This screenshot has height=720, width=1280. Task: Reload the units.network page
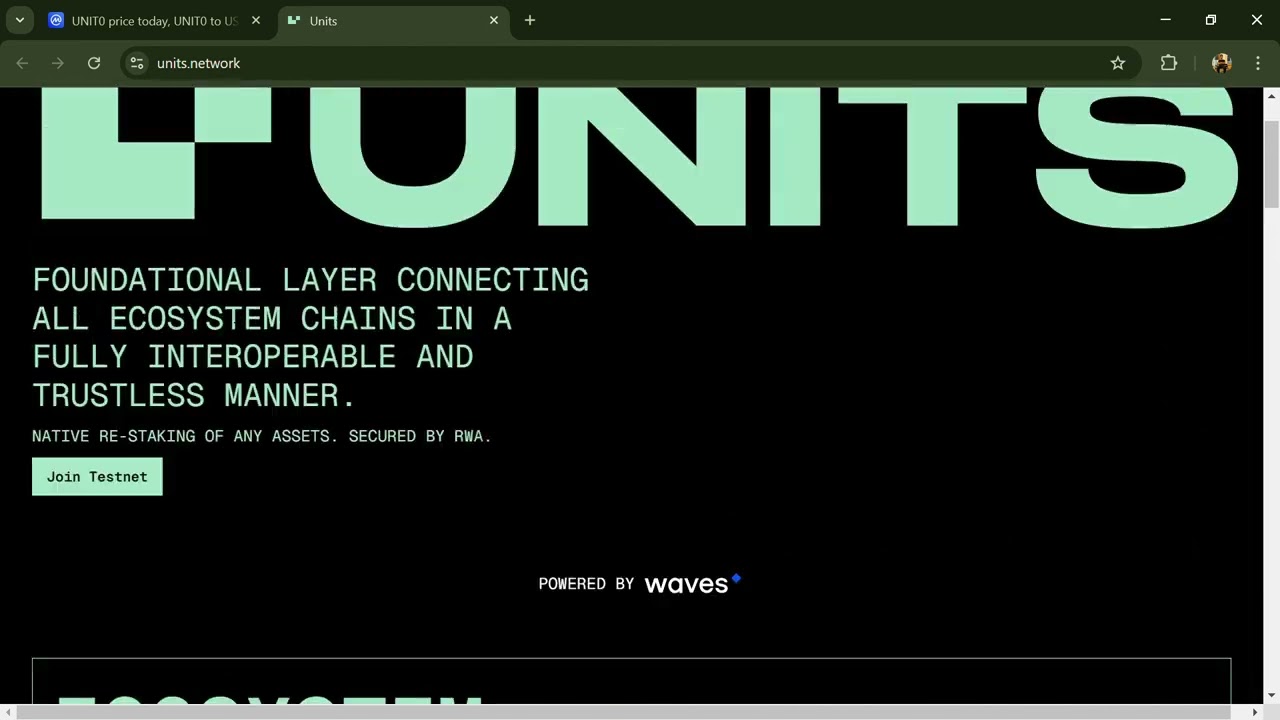(94, 63)
